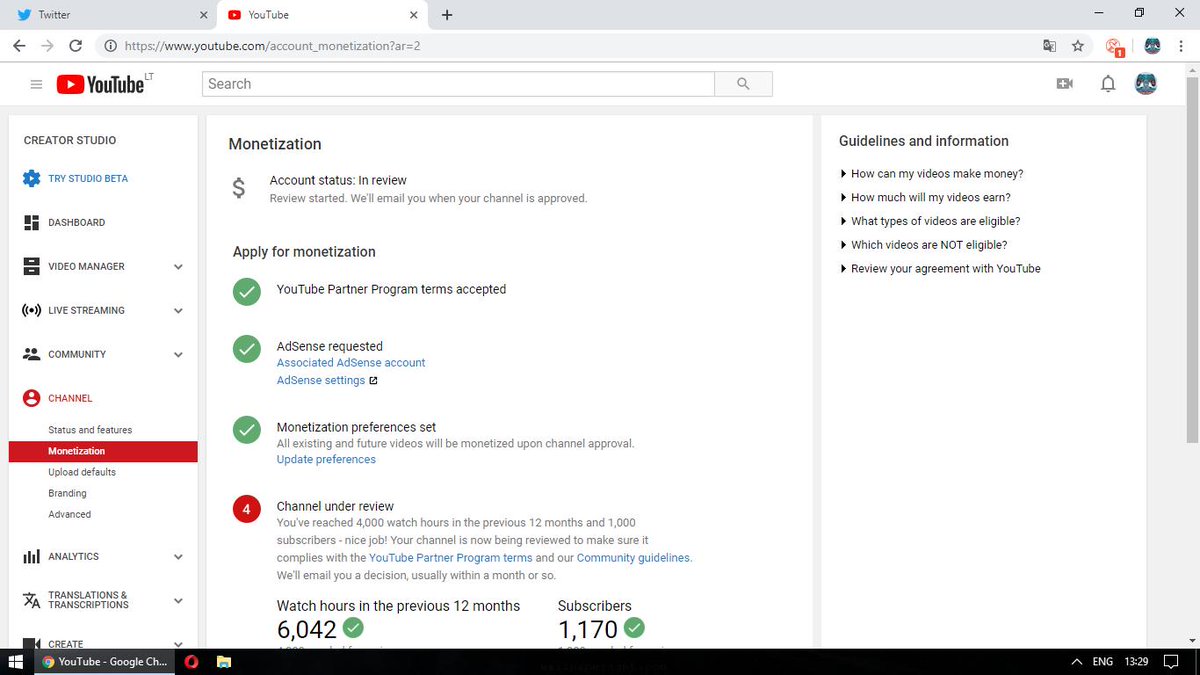Open the Windows Start menu
Screen dimensions: 1200x675
(15, 661)
